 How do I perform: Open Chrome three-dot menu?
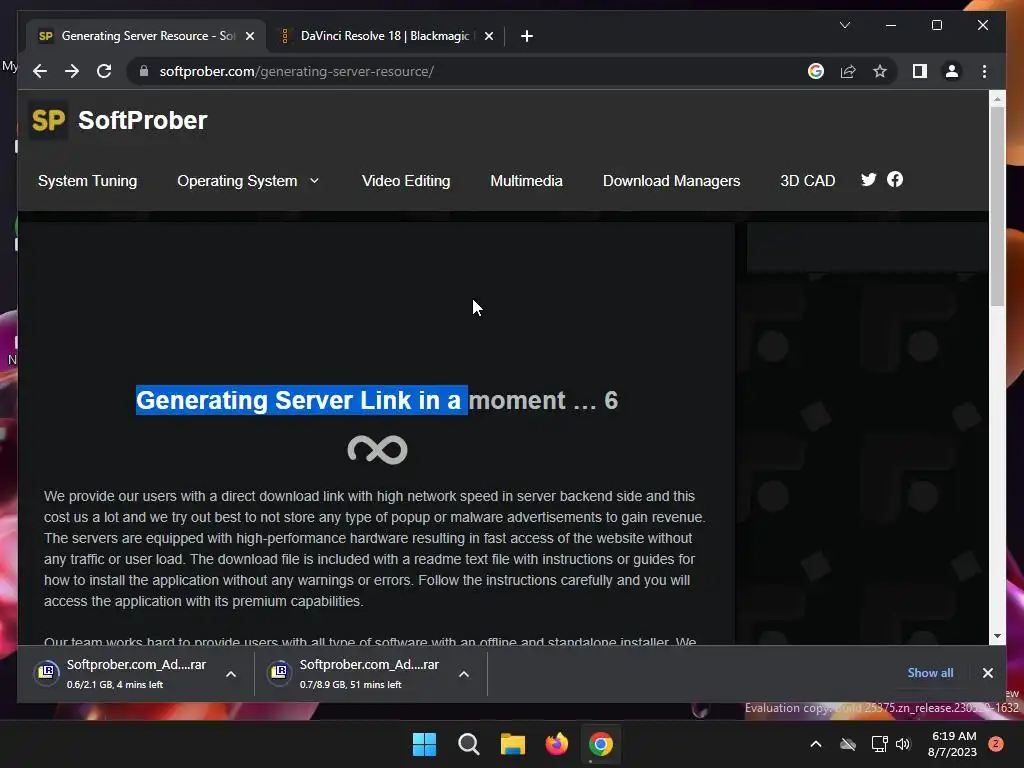click(x=984, y=71)
